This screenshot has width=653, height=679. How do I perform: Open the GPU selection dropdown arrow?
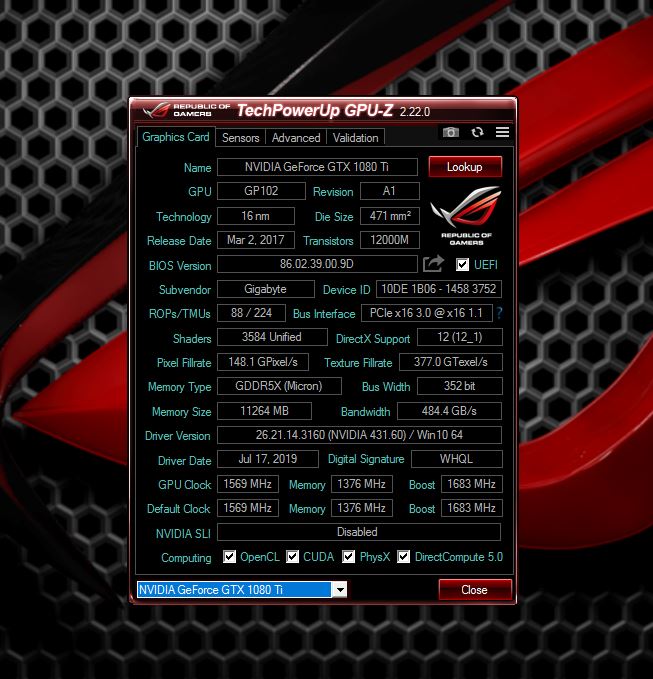click(x=340, y=589)
